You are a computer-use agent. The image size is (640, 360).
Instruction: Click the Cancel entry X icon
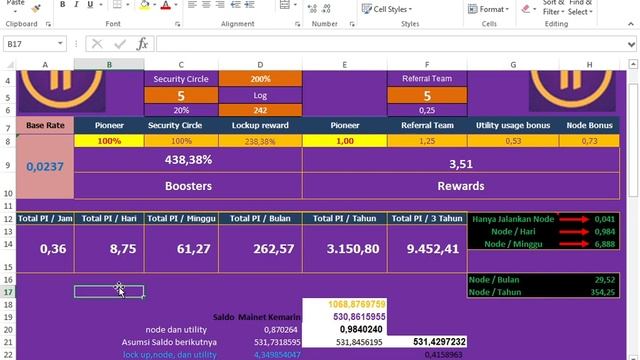pyautogui.click(x=97, y=44)
